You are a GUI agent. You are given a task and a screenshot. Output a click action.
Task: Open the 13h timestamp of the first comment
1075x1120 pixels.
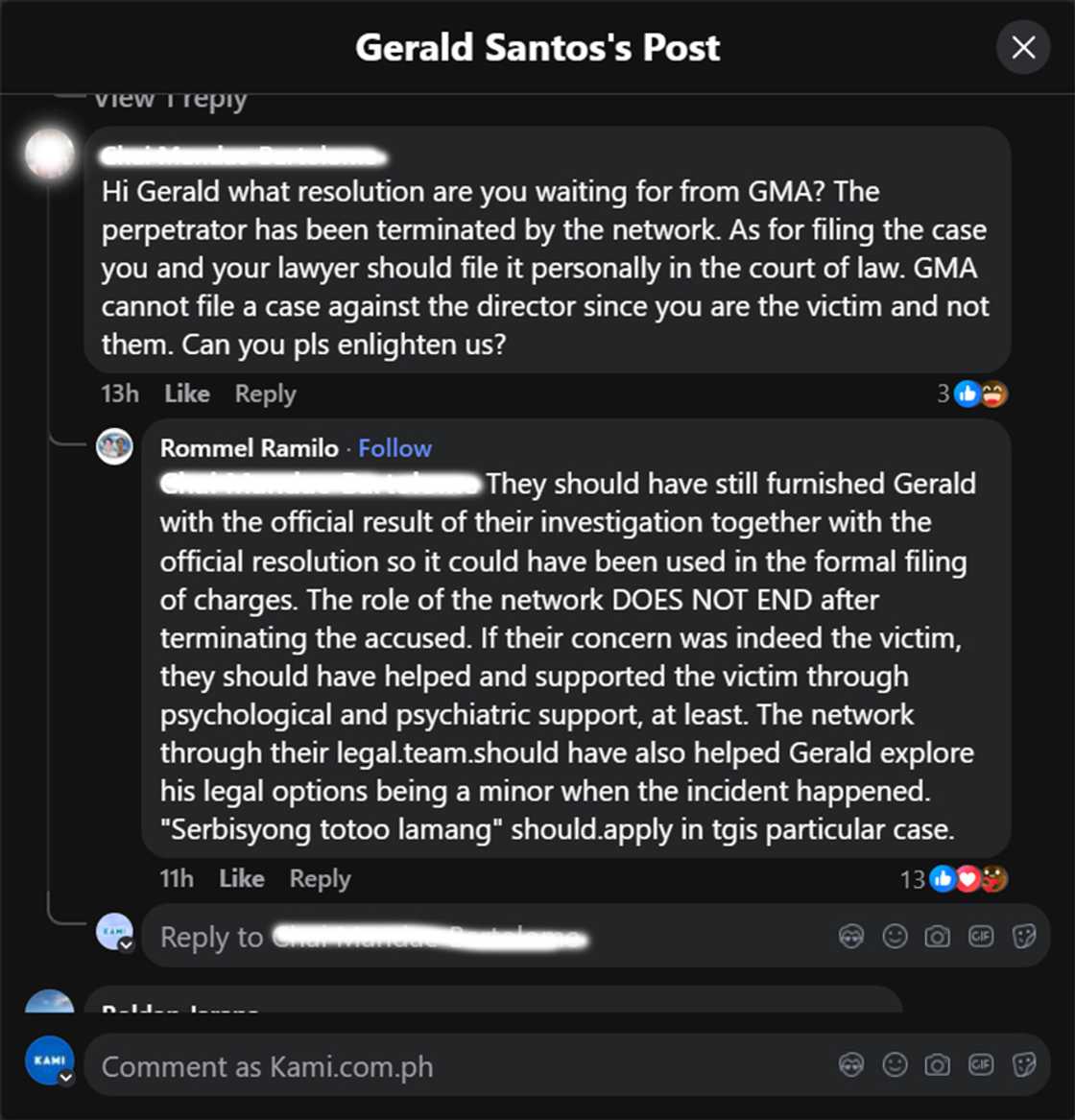click(120, 393)
